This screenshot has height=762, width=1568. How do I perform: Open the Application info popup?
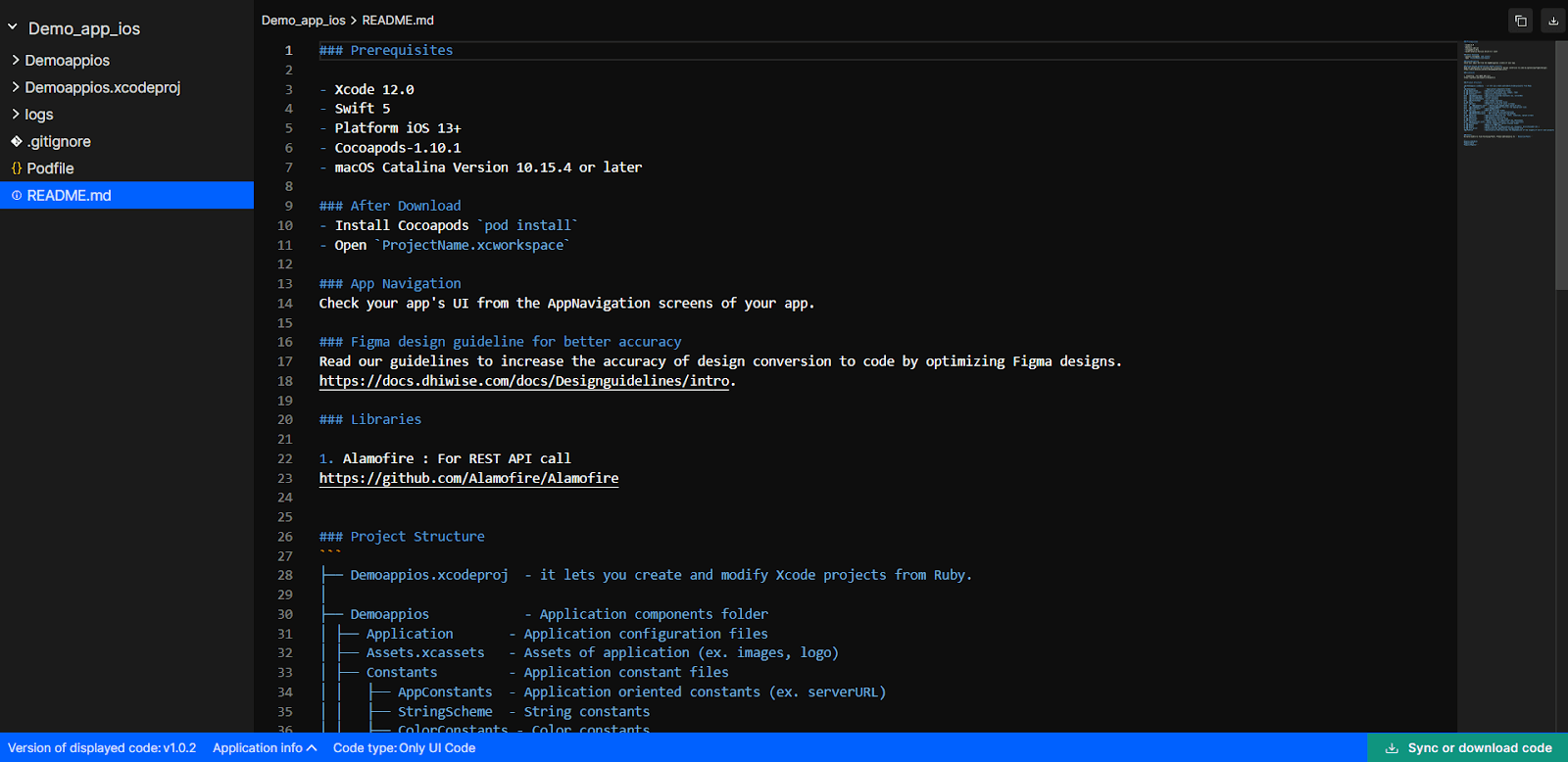[265, 748]
